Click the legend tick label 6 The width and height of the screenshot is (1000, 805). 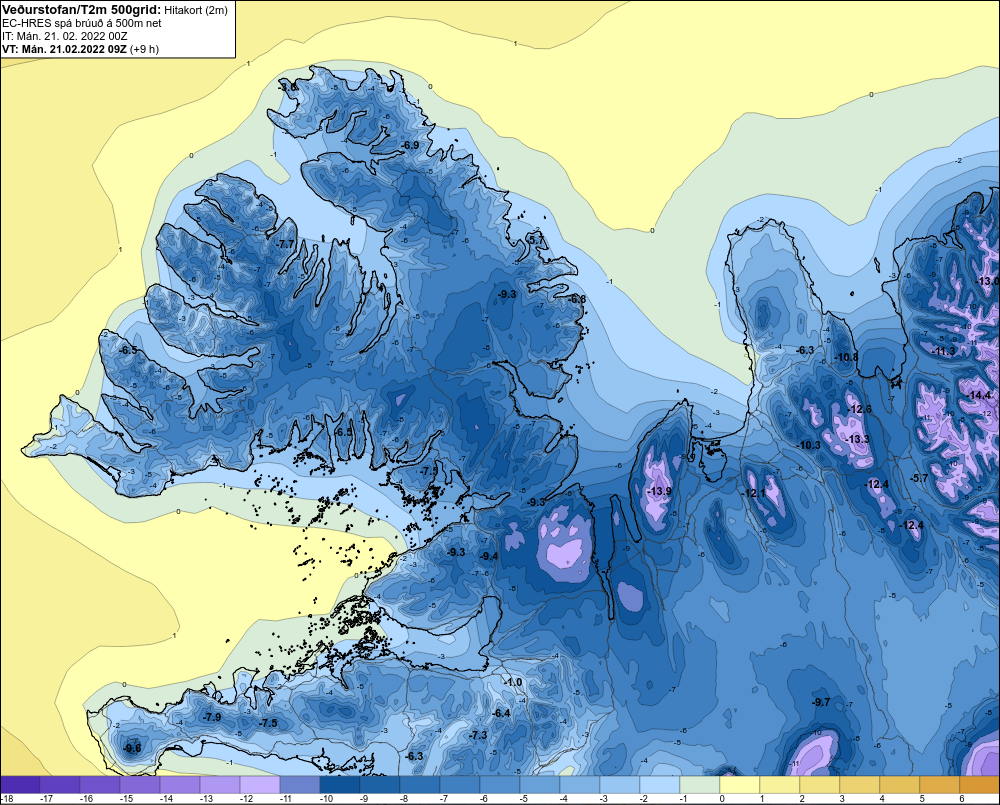pyautogui.click(x=960, y=799)
